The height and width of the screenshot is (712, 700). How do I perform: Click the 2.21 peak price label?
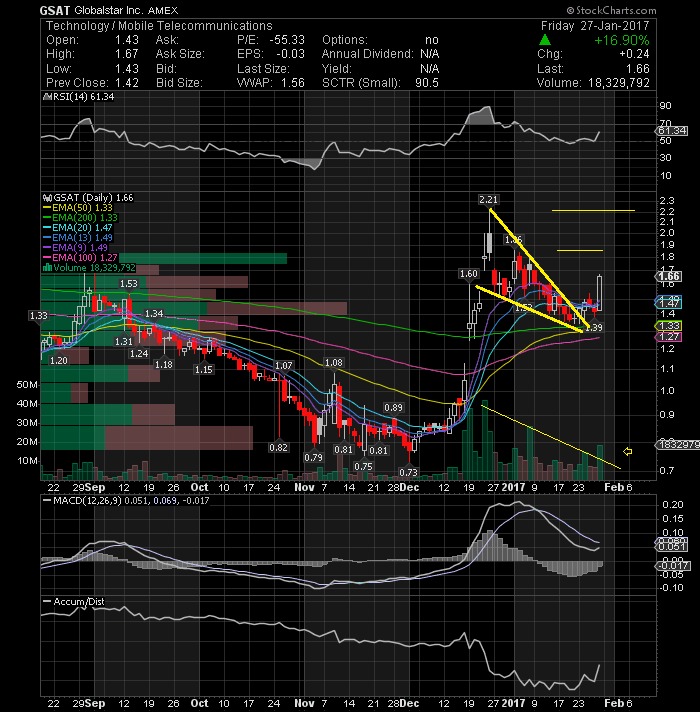tap(488, 199)
